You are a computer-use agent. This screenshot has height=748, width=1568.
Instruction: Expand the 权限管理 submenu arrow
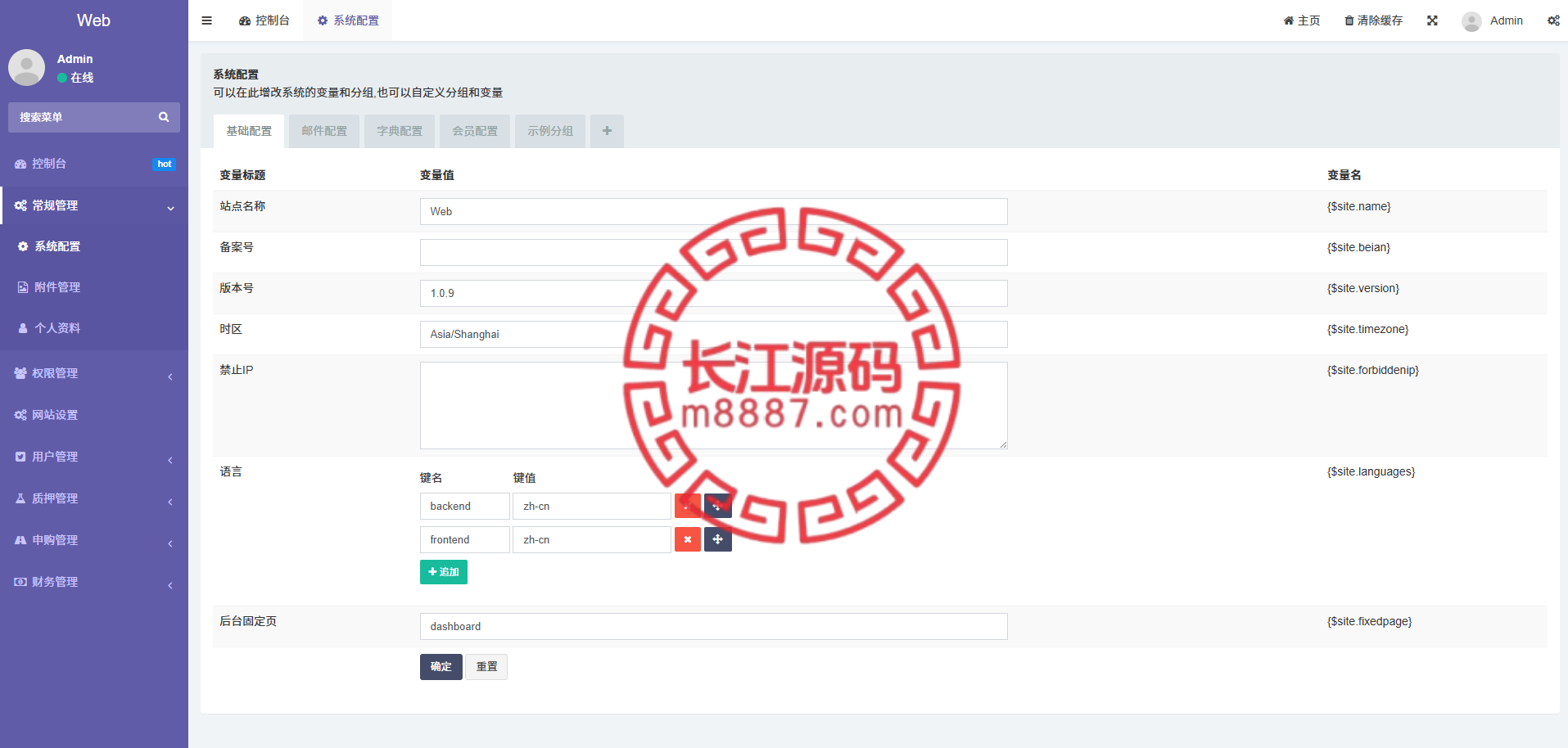[170, 376]
